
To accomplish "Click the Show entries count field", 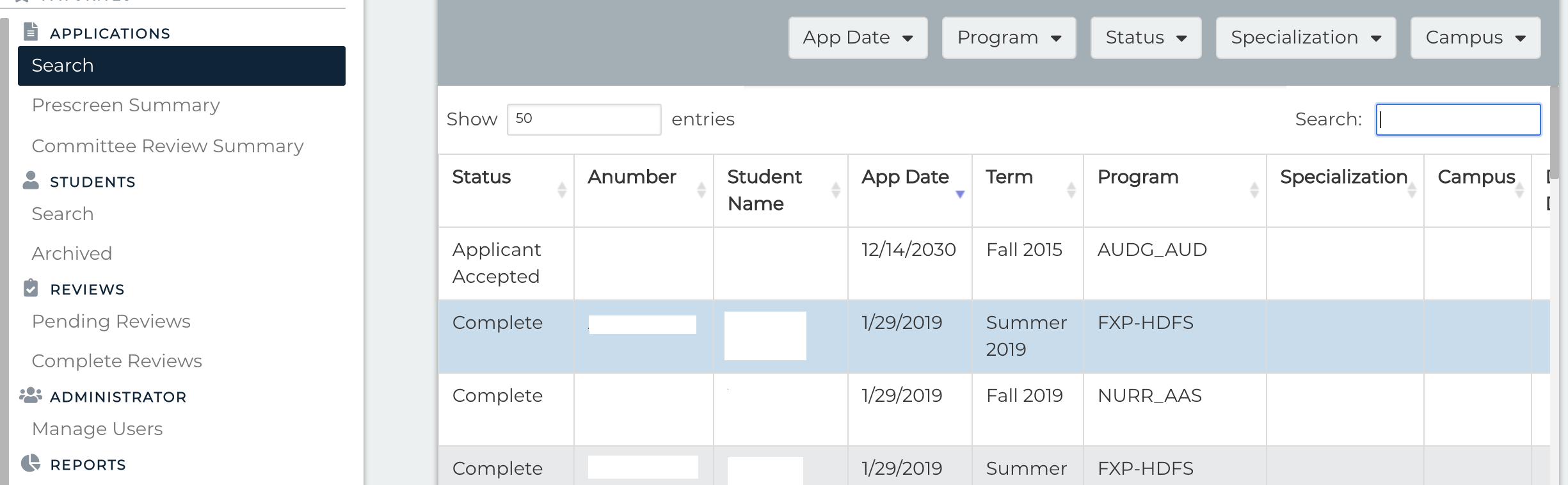I will tap(584, 120).
